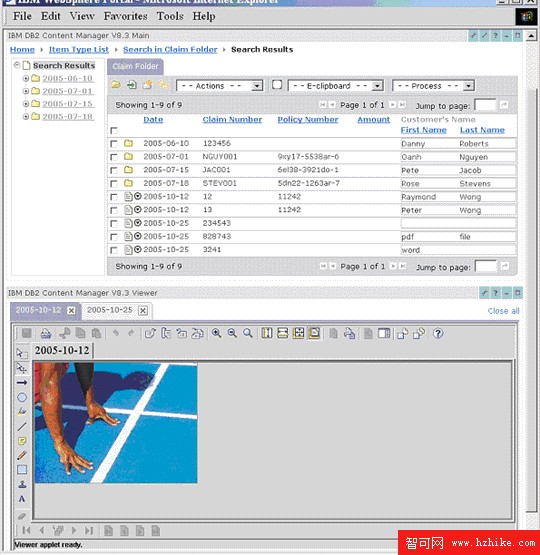Collapse the Search Results tree root
The width and height of the screenshot is (540, 555).
[x=17, y=65]
